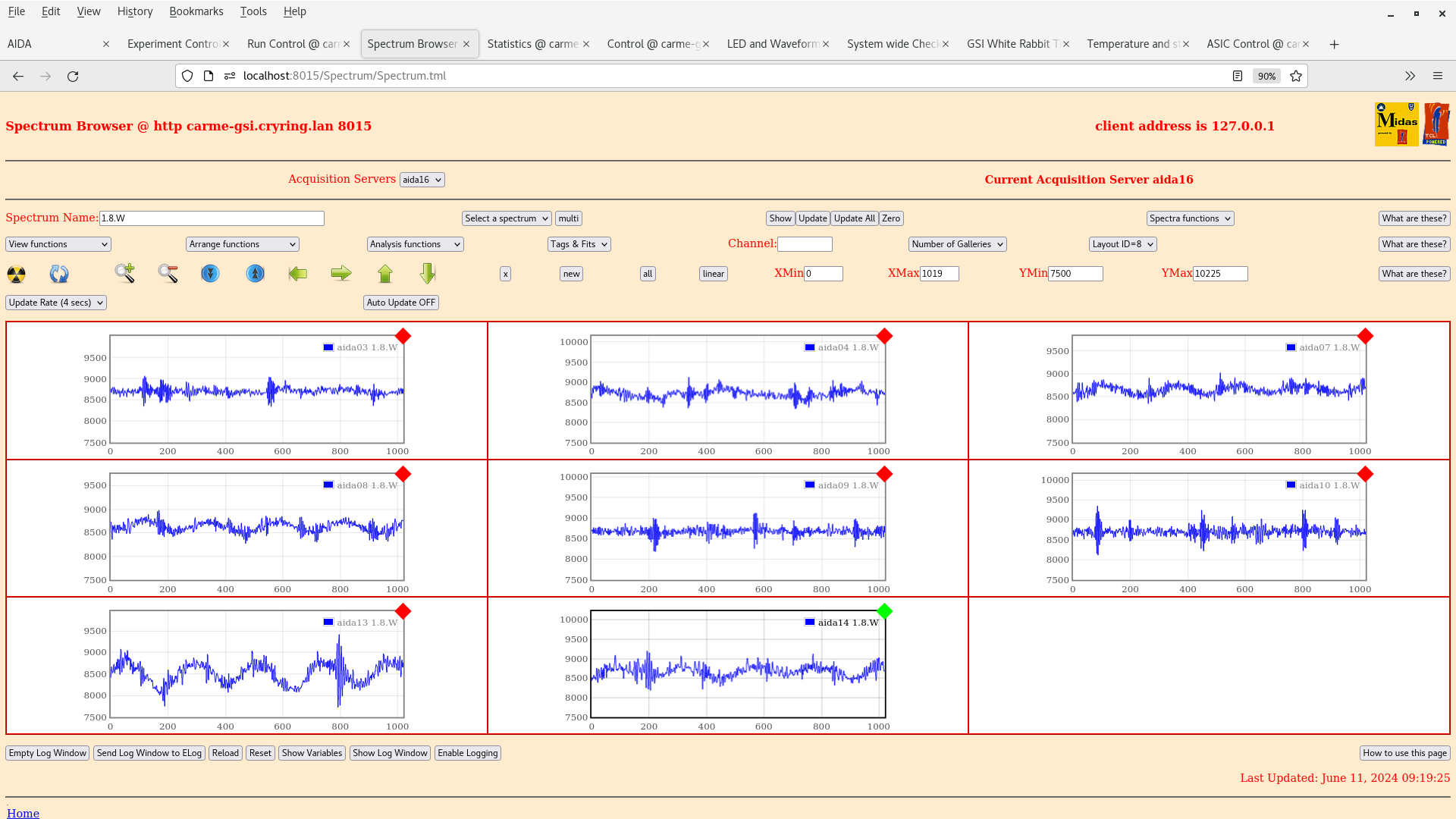The width and height of the screenshot is (1456, 819).
Task: Click the Spectrum Name input field
Action: pos(212,218)
